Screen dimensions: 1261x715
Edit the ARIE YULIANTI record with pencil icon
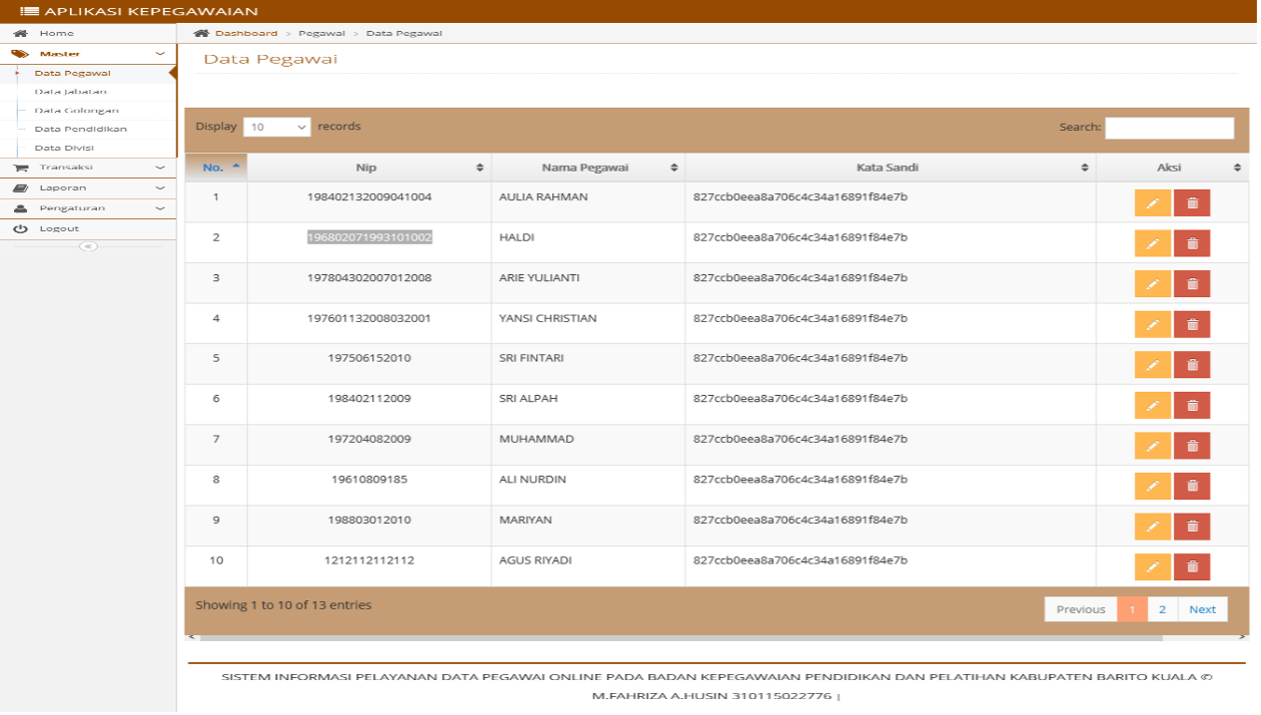(1152, 284)
